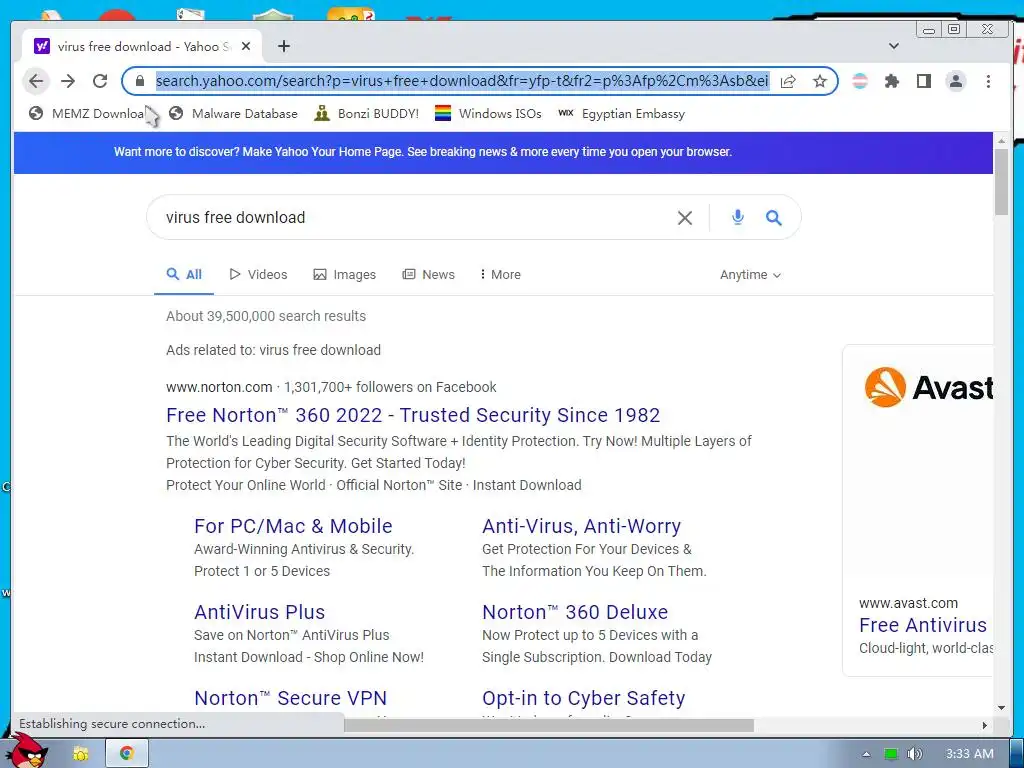The height and width of the screenshot is (768, 1024).
Task: Select the All results tab
Action: pos(184,275)
